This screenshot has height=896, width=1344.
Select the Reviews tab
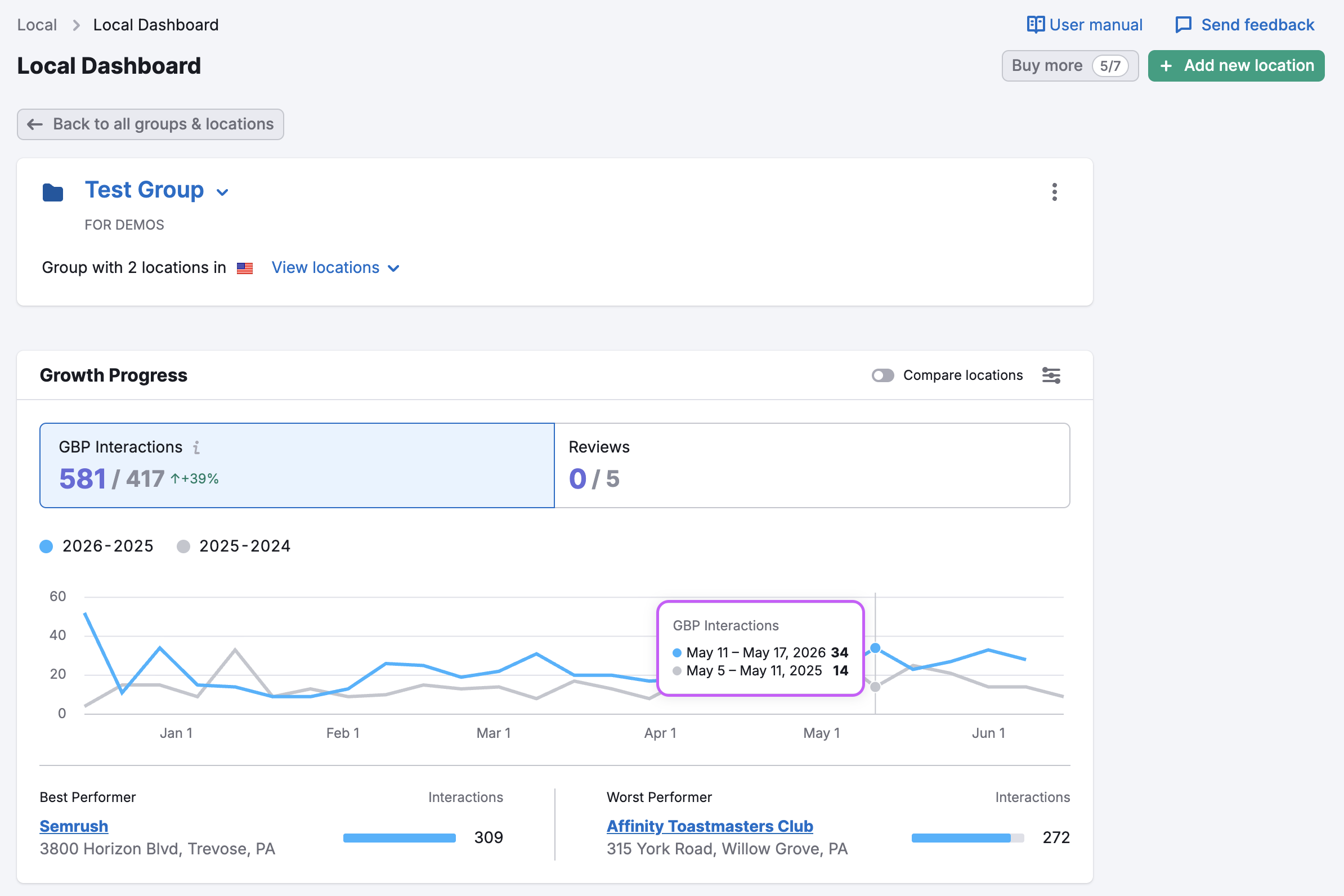(812, 465)
